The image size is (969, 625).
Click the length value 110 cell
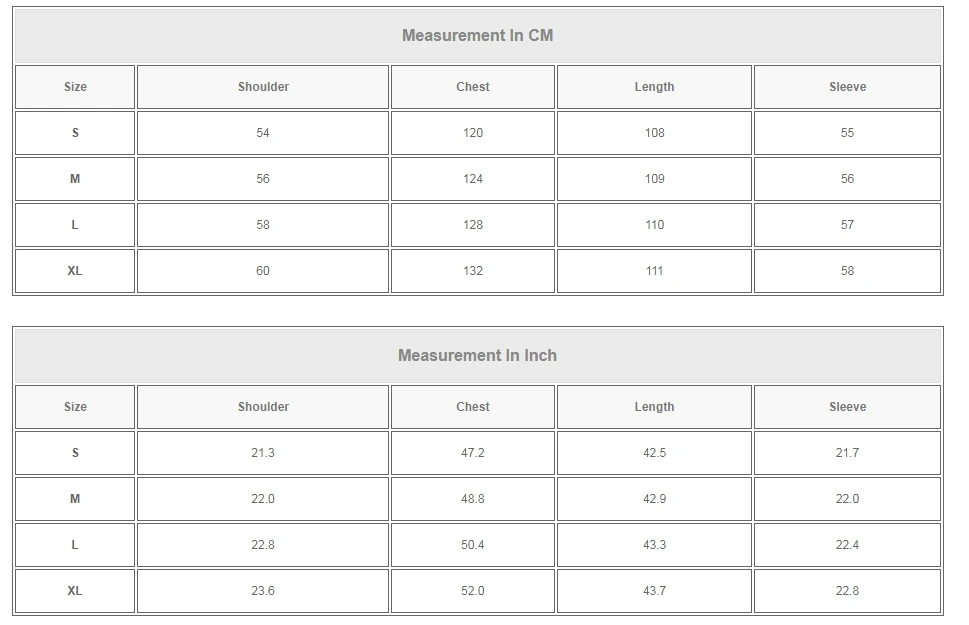[654, 225]
